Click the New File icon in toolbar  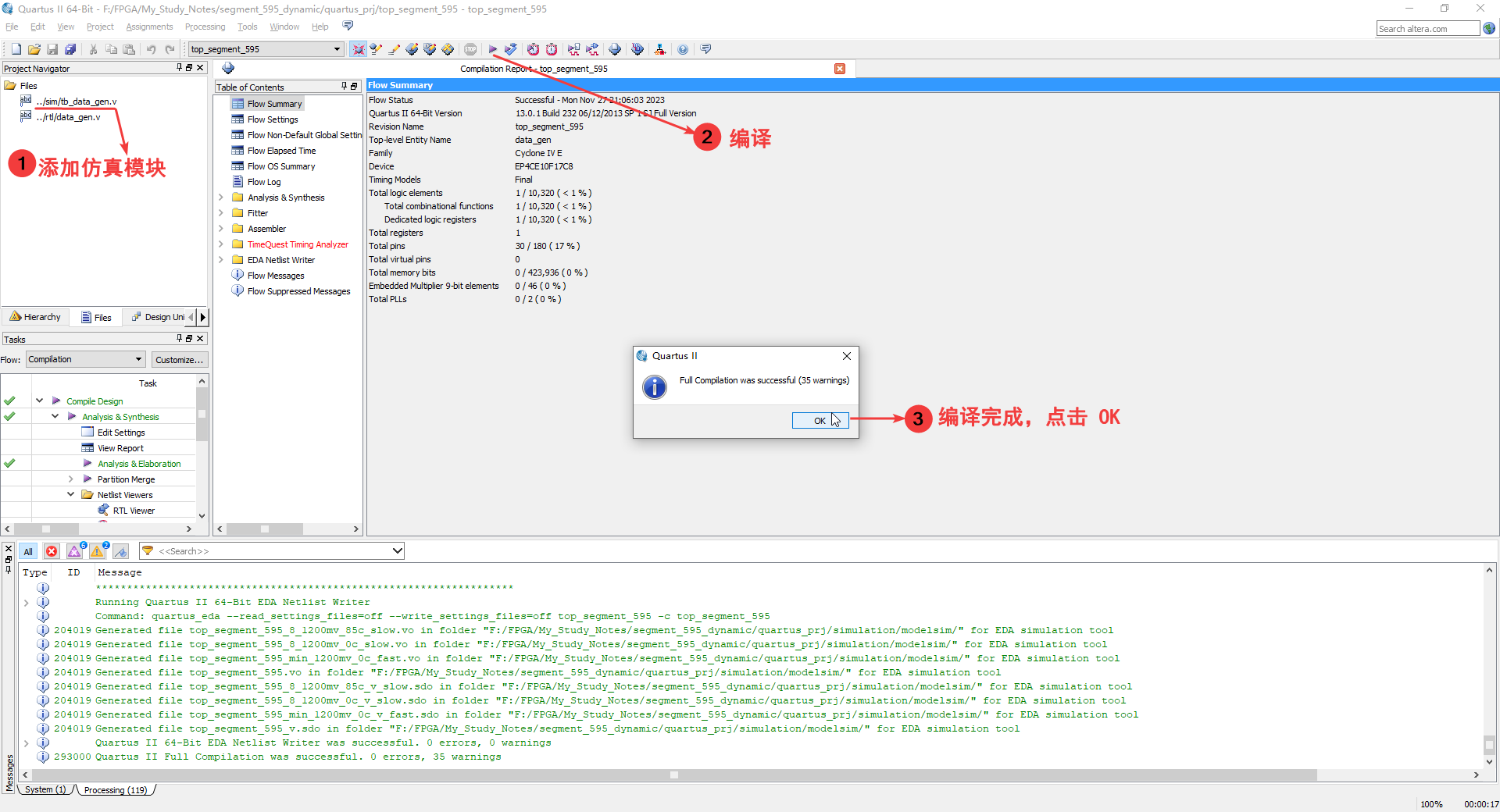(x=16, y=49)
